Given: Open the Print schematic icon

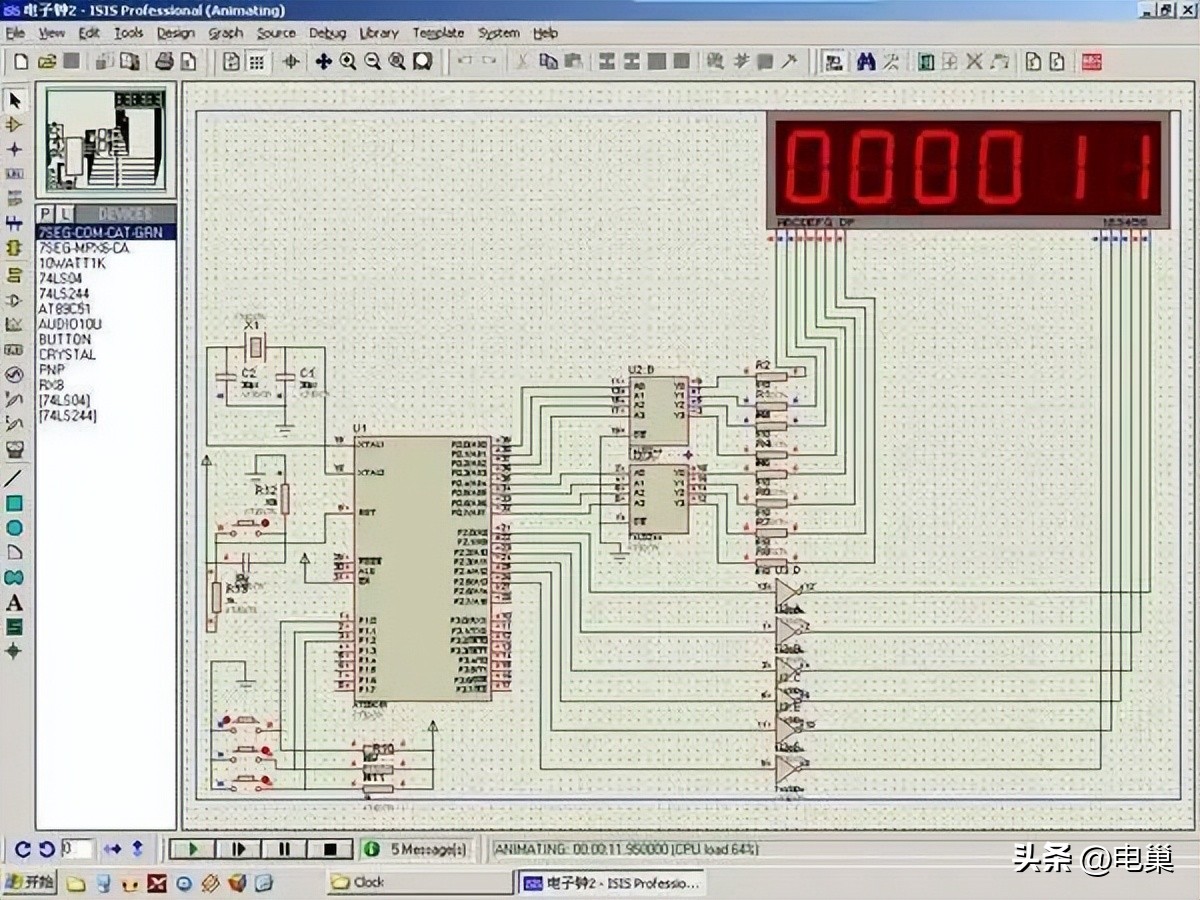Looking at the screenshot, I should (165, 61).
